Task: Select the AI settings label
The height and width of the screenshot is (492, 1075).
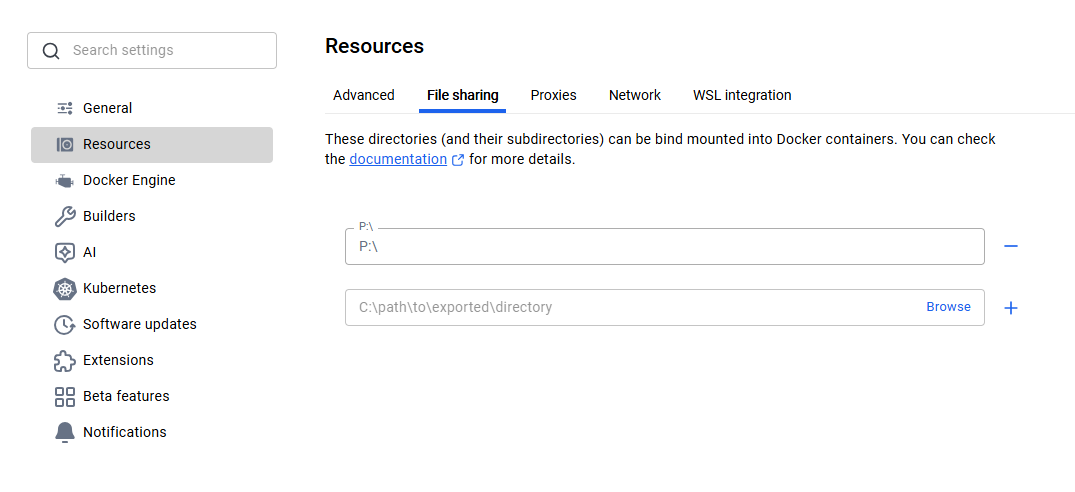Action: (x=89, y=252)
